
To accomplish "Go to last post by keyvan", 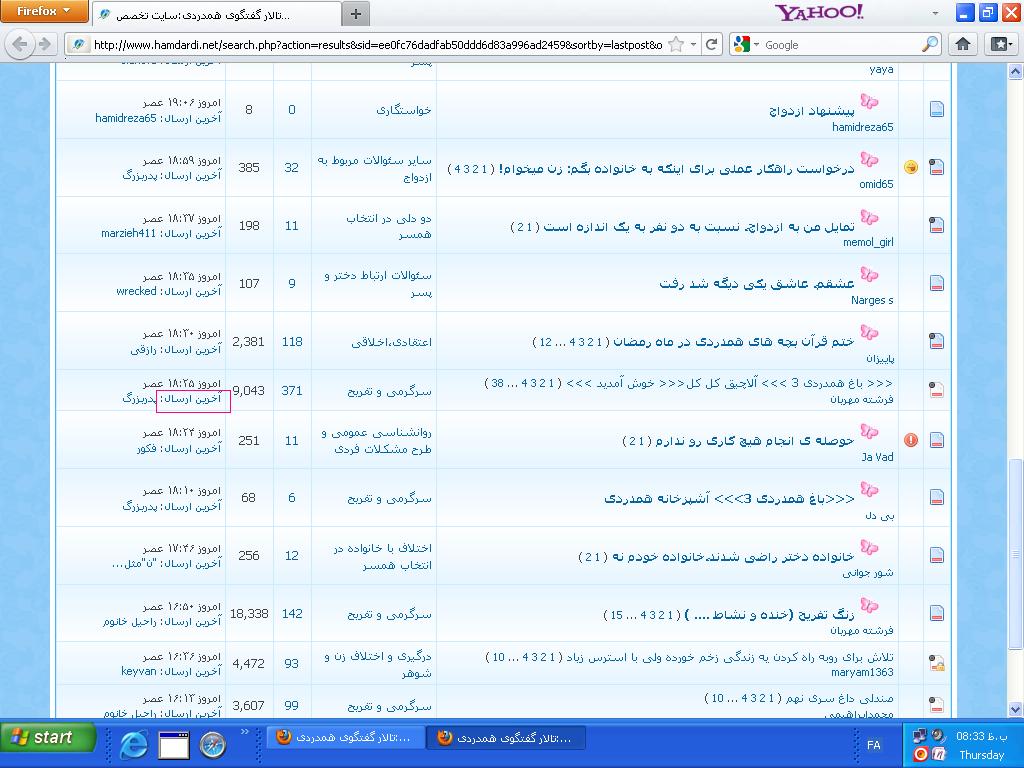I will pyautogui.click(x=138, y=671).
